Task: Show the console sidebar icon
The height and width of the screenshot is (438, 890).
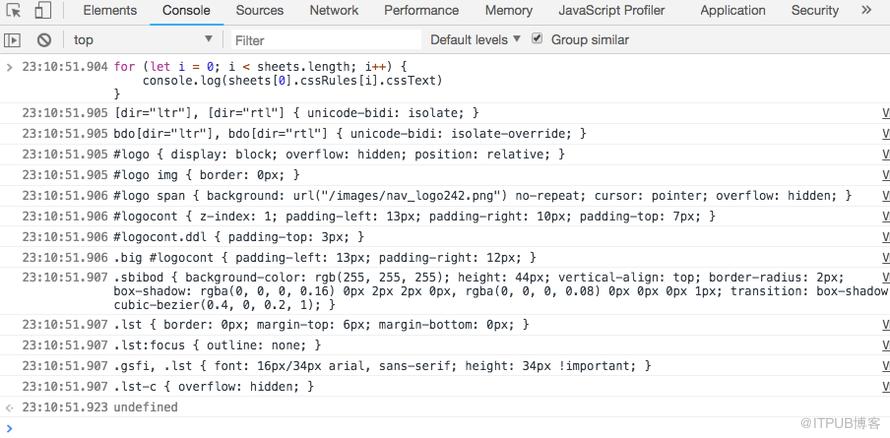Action: pyautogui.click(x=12, y=40)
